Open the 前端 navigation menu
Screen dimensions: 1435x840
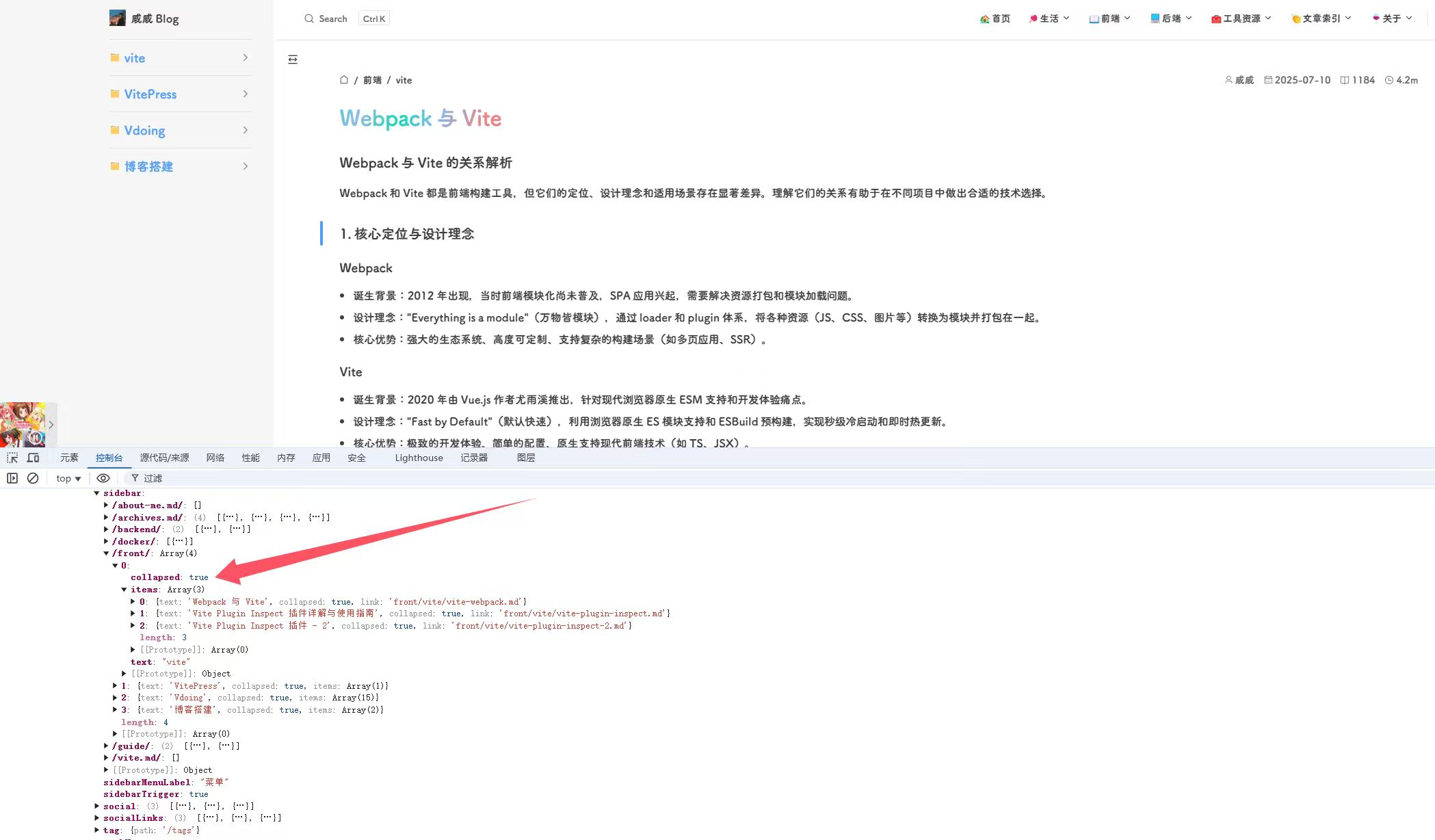click(1109, 18)
